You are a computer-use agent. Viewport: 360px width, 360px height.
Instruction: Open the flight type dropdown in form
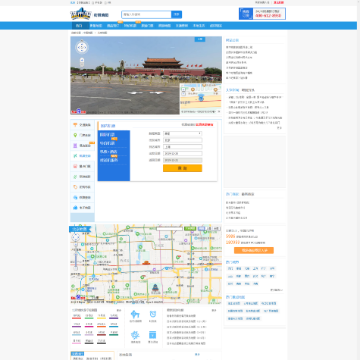183,133
